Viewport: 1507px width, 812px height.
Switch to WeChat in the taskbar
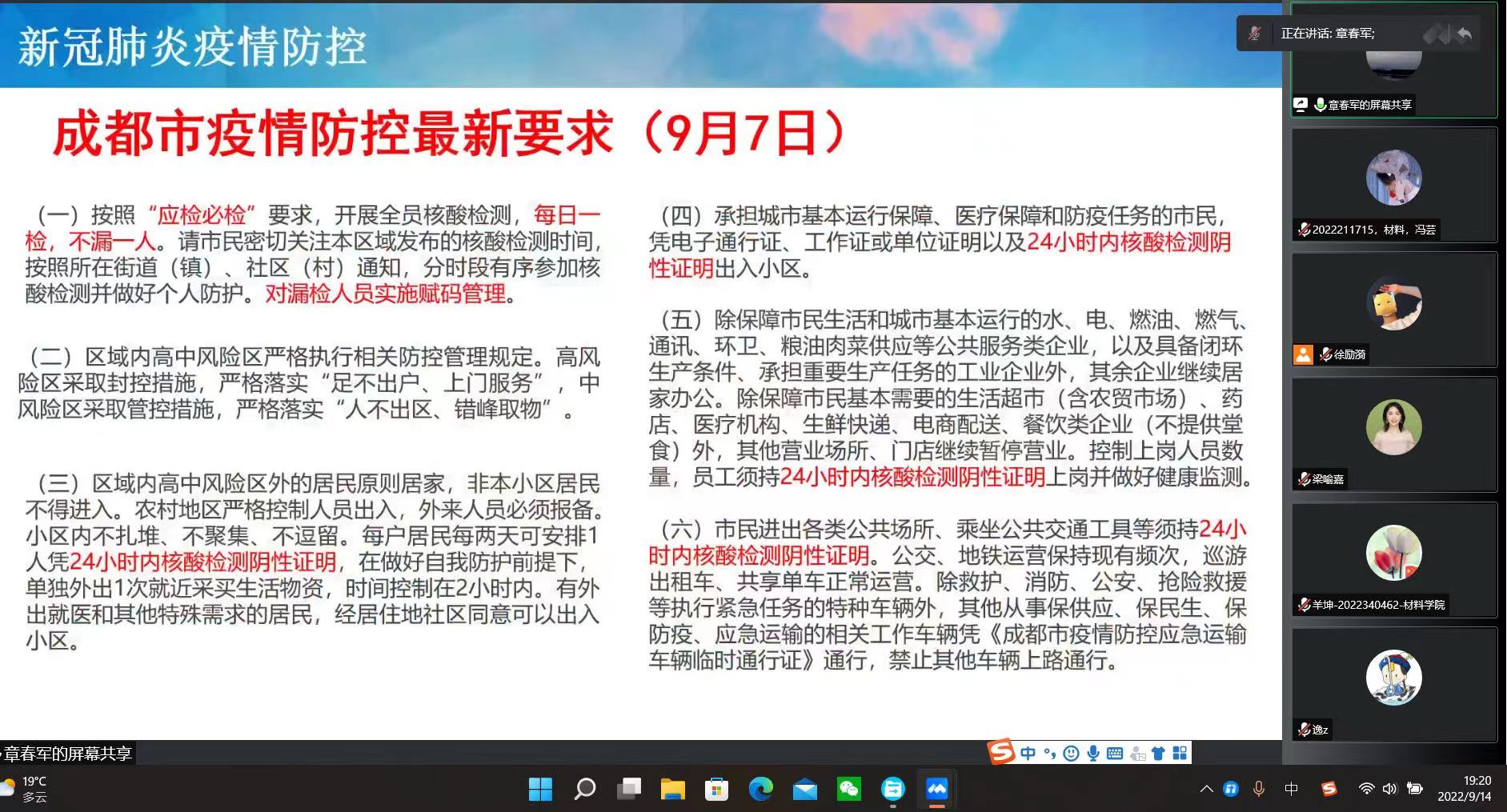coord(848,790)
